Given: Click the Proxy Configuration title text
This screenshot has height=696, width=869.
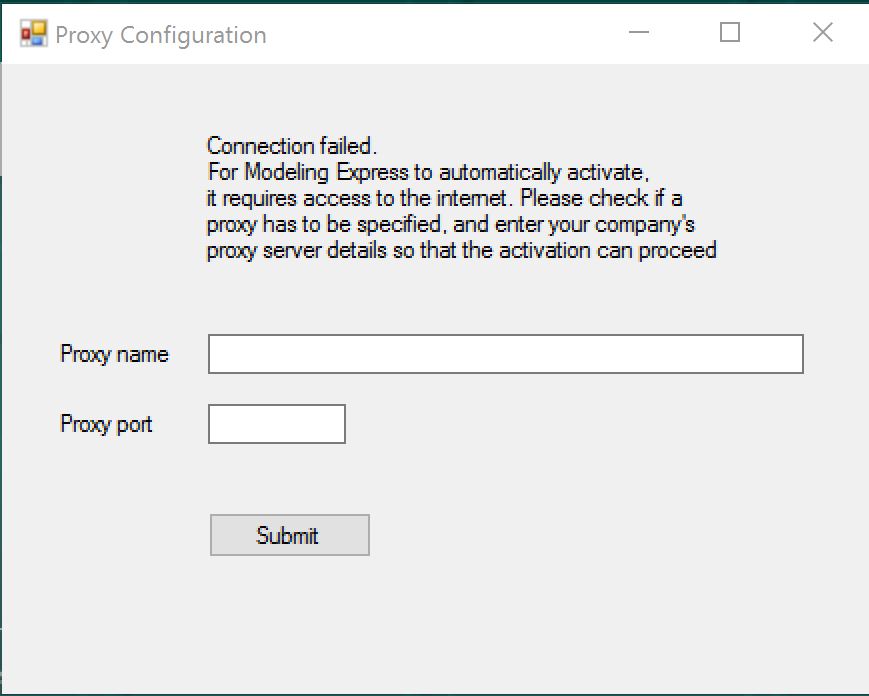Looking at the screenshot, I should coord(161,34).
